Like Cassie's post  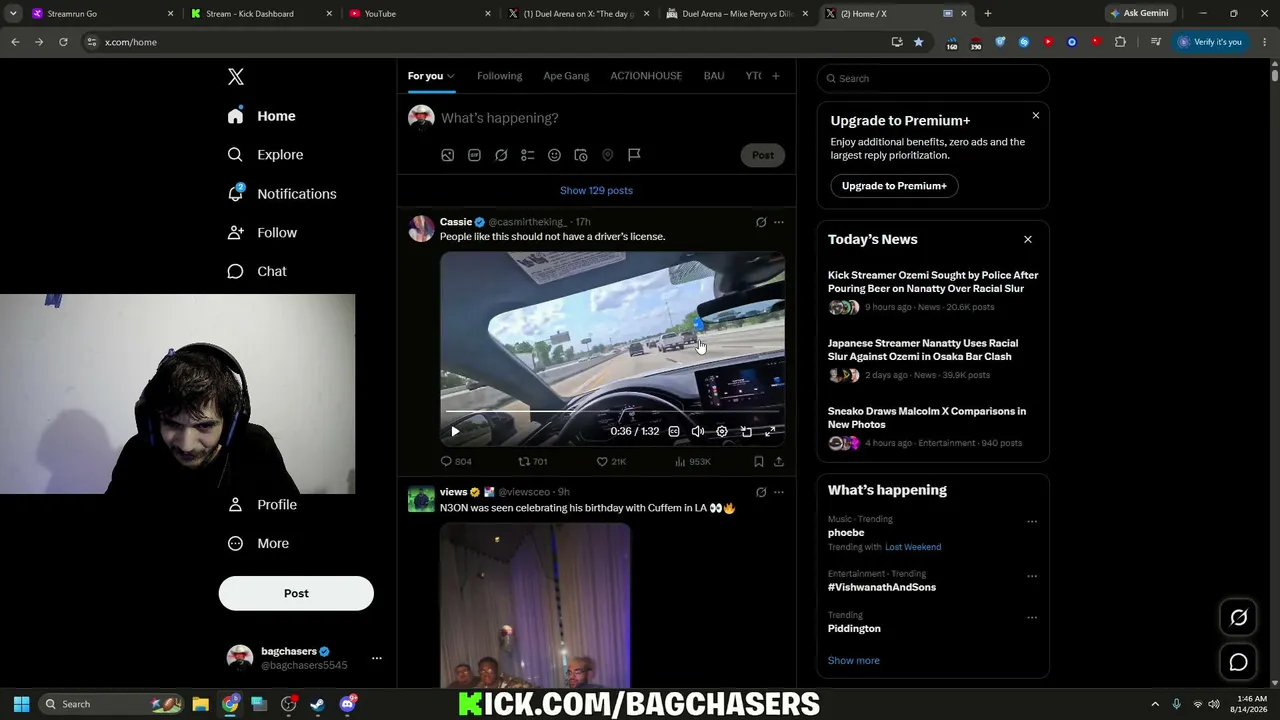point(611,461)
